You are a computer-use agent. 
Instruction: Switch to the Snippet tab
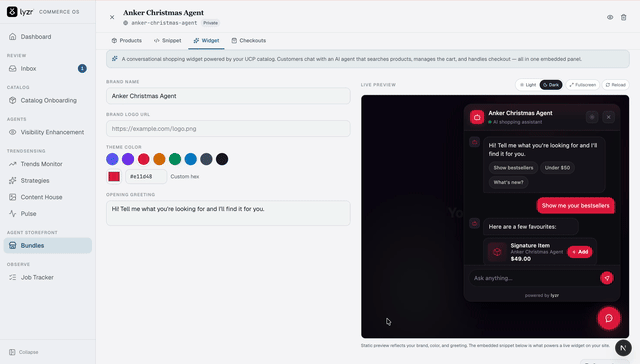[167, 40]
